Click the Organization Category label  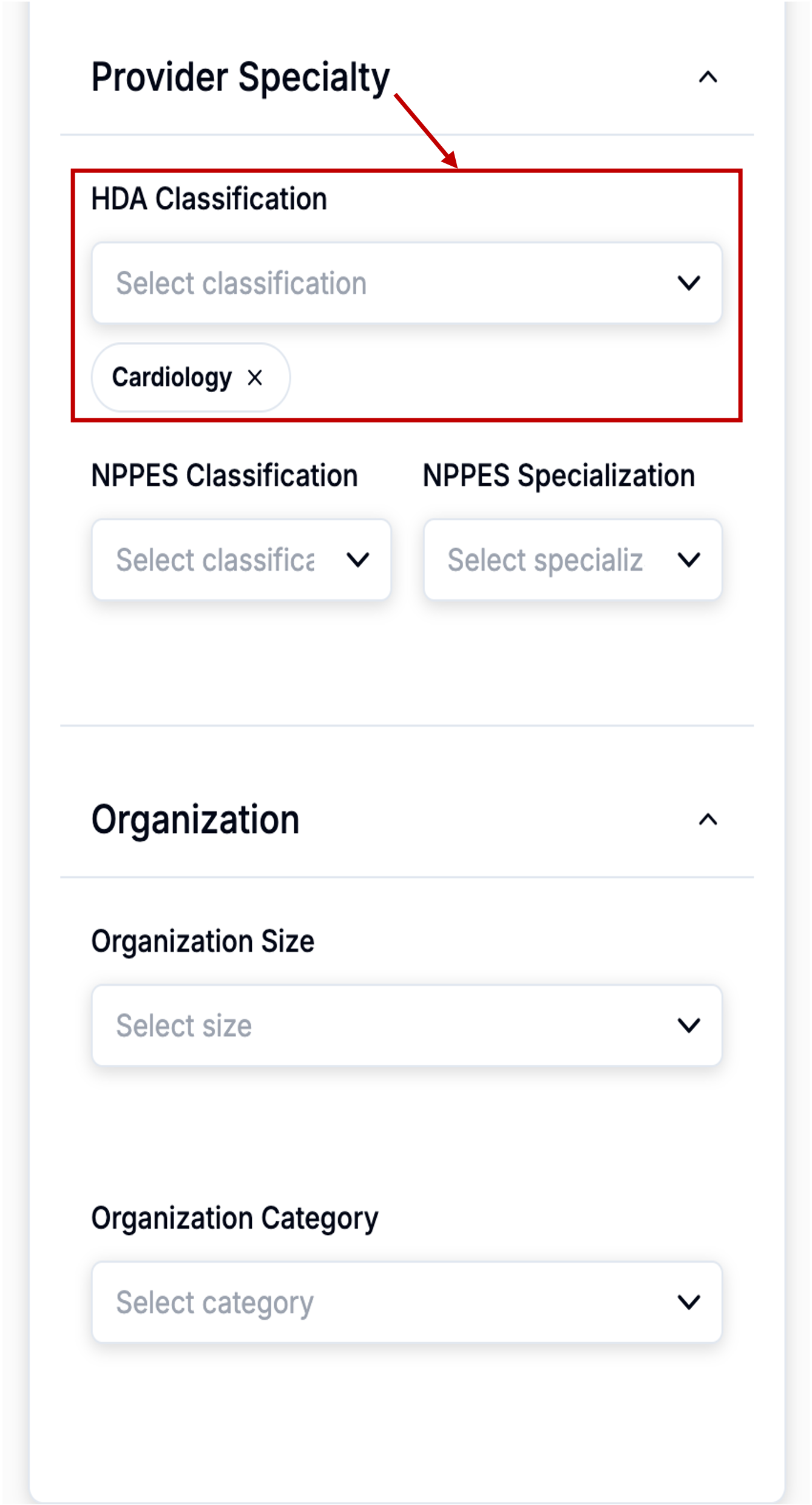tap(235, 1218)
